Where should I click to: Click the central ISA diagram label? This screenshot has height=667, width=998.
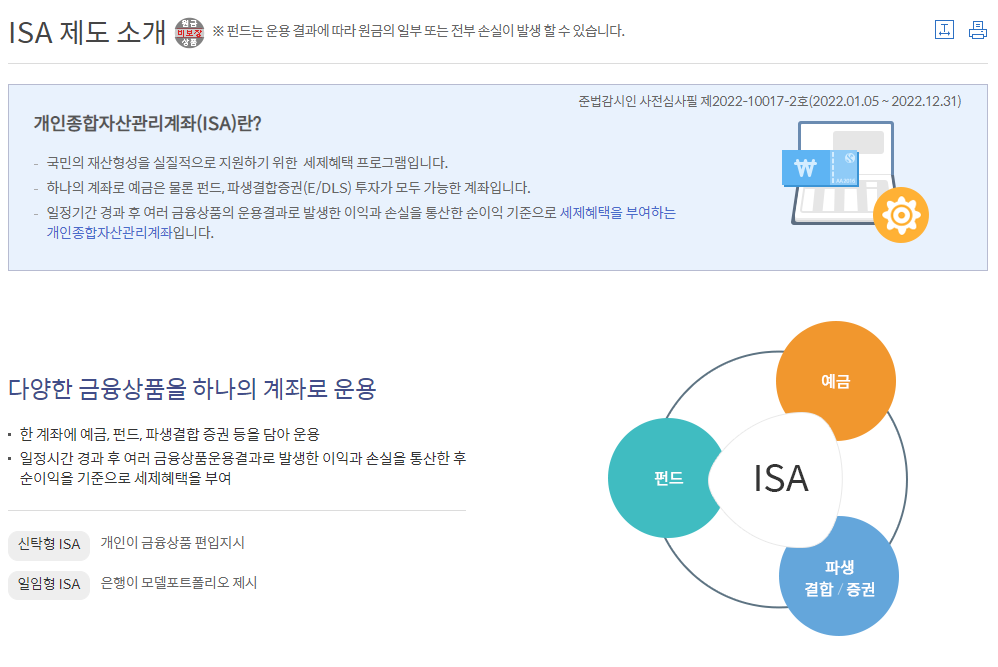(781, 479)
